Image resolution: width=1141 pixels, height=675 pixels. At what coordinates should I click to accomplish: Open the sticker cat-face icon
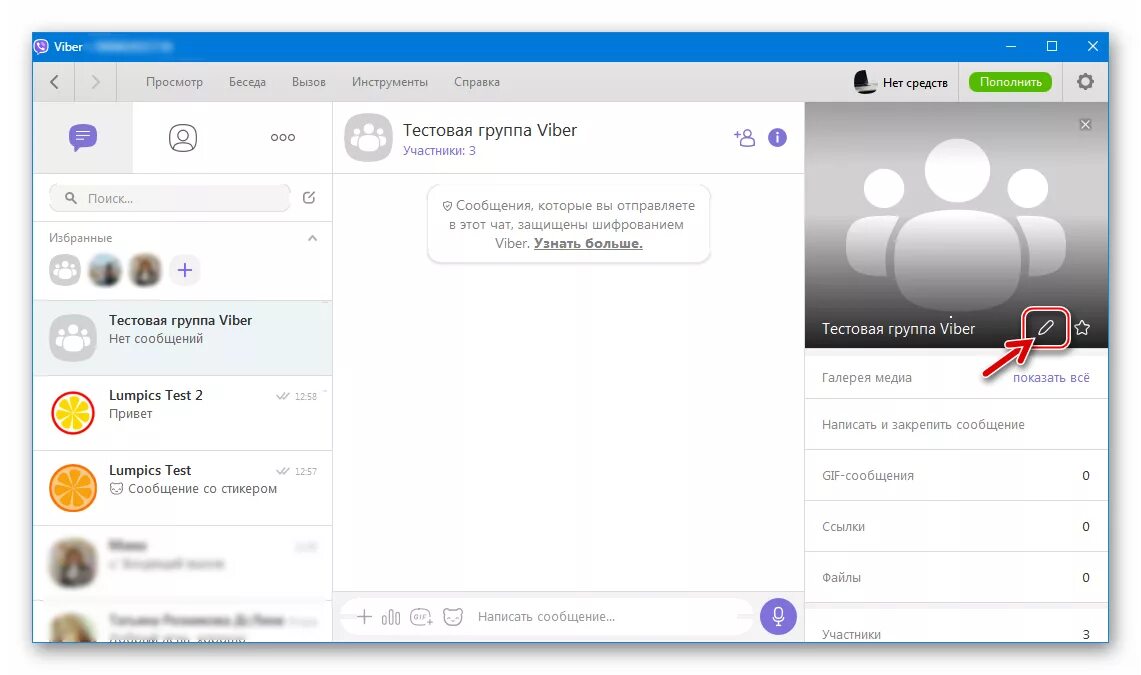pos(453,617)
